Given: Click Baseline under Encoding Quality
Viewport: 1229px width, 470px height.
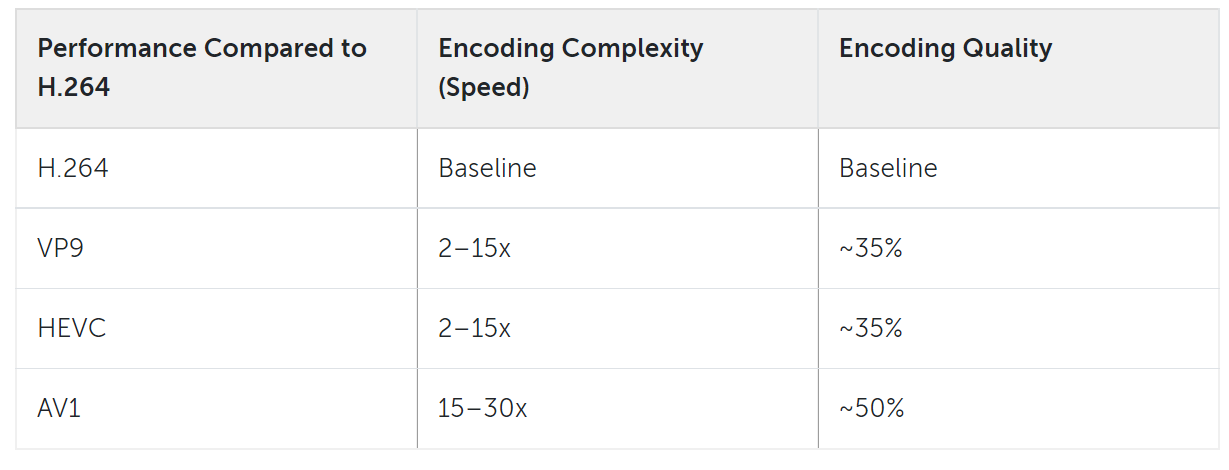Looking at the screenshot, I should [888, 168].
